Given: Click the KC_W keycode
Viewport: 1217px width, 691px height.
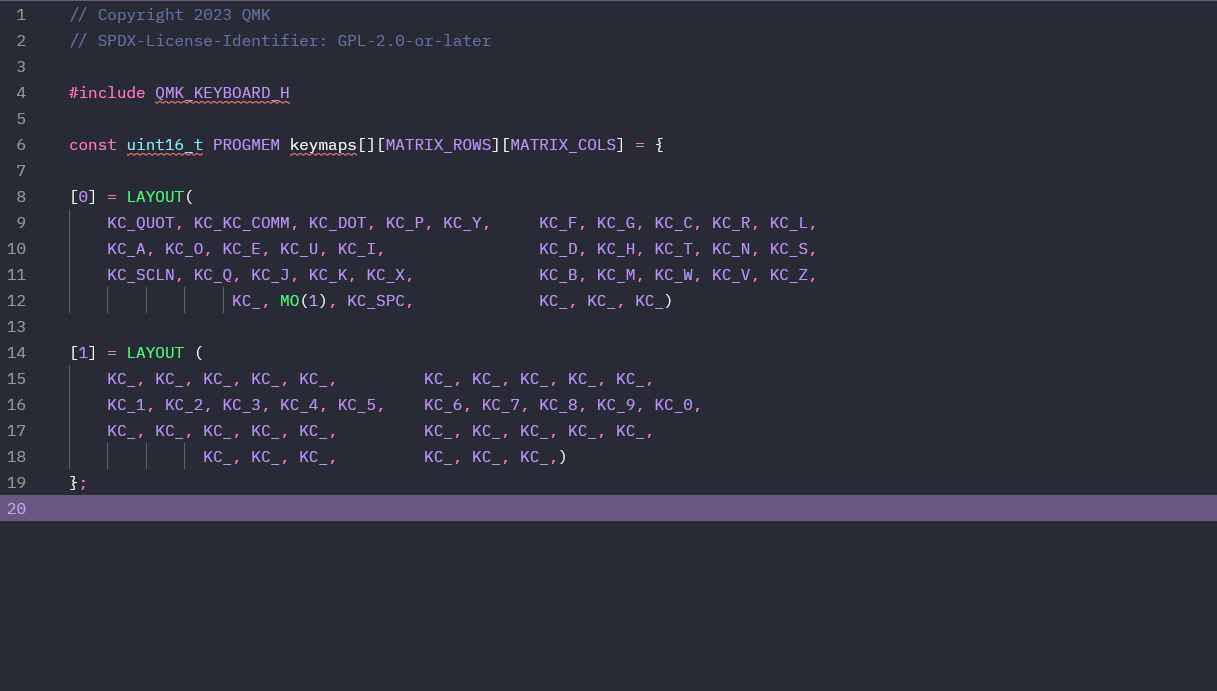Looking at the screenshot, I should [674, 275].
